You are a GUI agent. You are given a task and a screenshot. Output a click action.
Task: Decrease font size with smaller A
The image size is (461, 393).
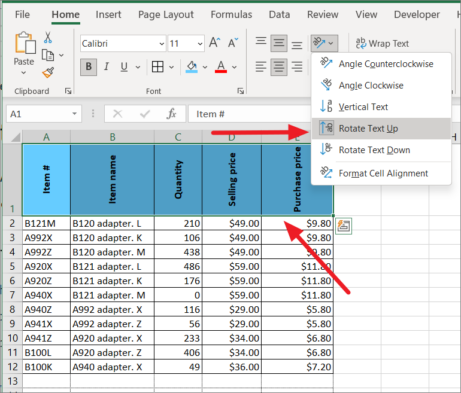click(x=233, y=43)
